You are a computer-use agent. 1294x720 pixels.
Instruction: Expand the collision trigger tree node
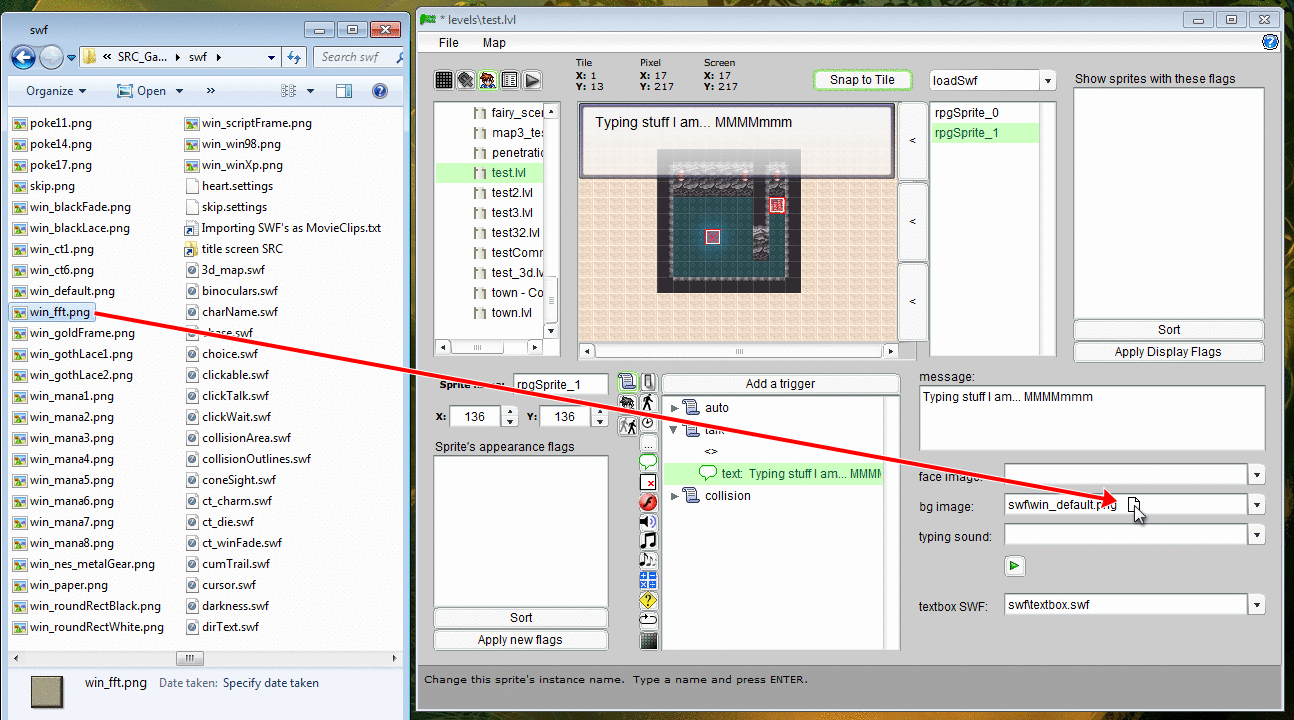click(x=675, y=496)
